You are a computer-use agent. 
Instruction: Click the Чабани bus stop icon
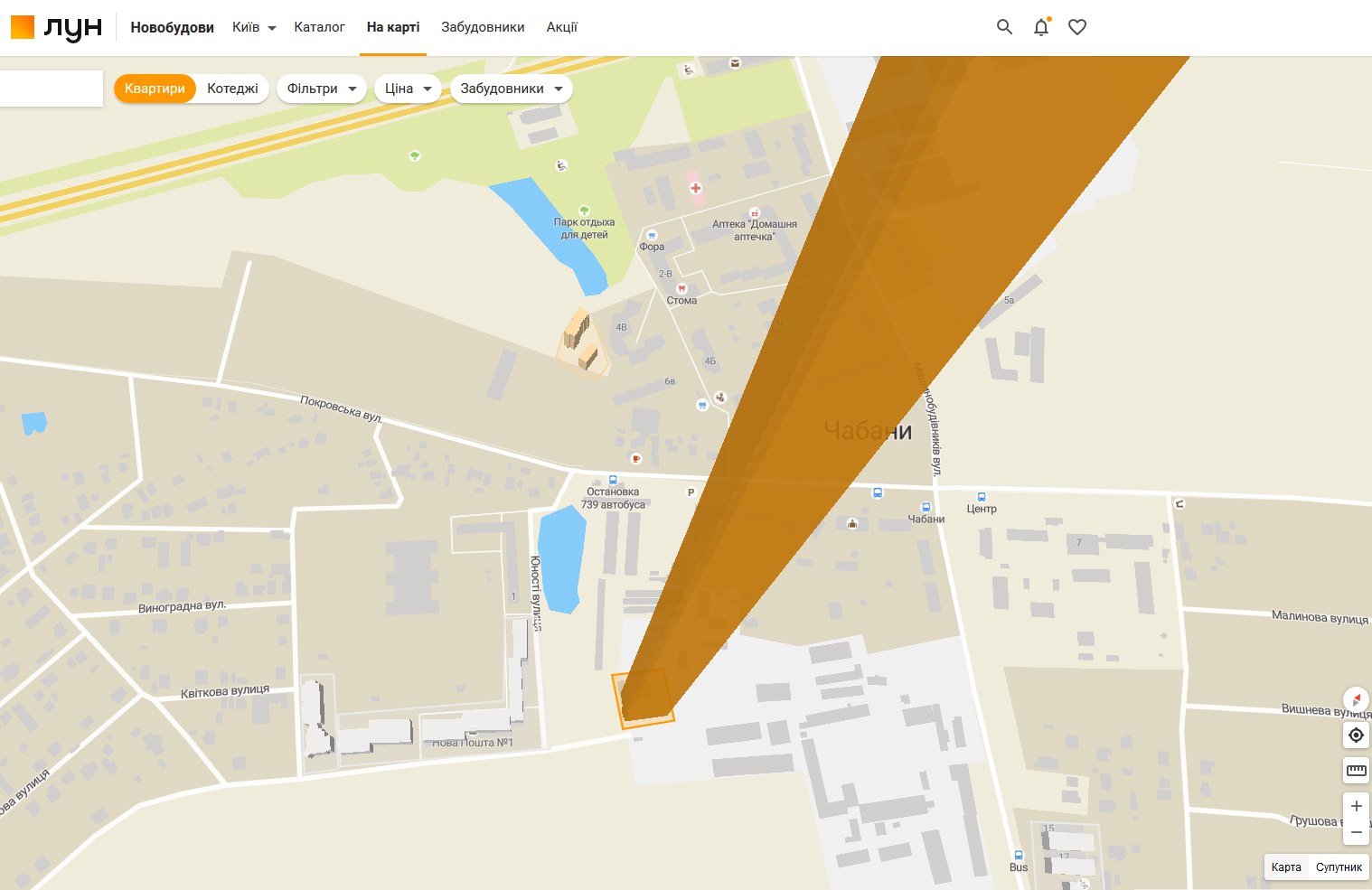pos(926,508)
